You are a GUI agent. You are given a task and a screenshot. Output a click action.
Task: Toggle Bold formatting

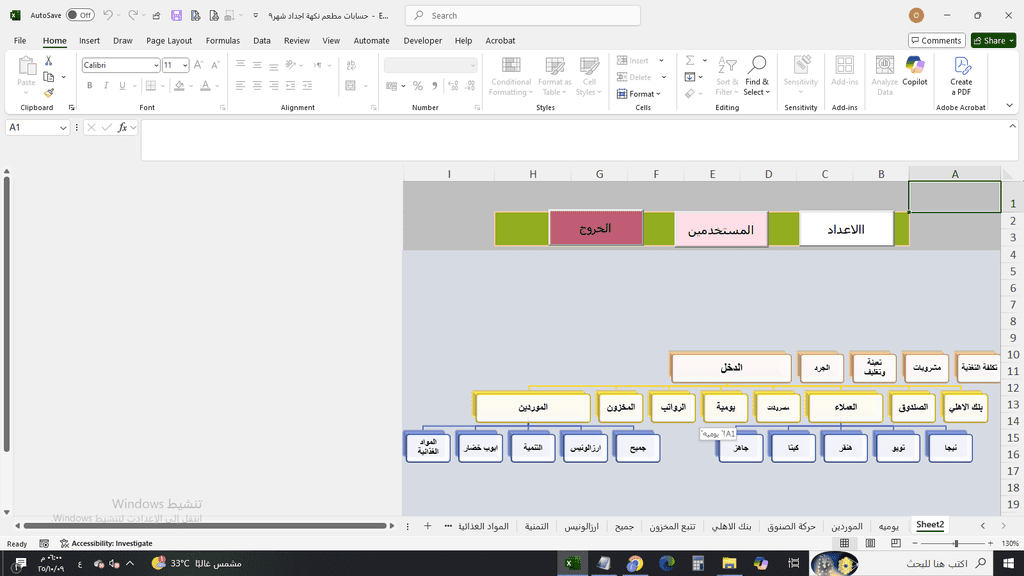90,86
